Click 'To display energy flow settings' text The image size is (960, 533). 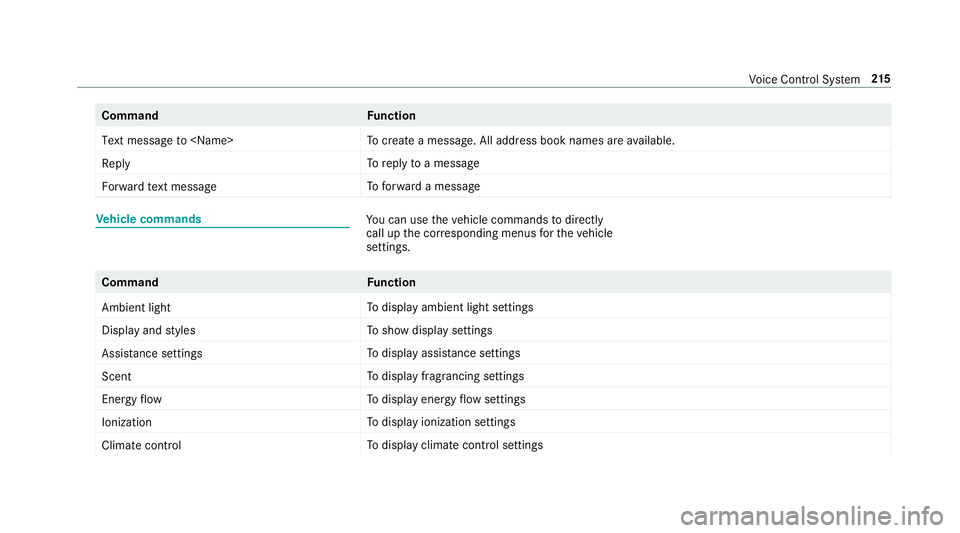[x=446, y=400]
